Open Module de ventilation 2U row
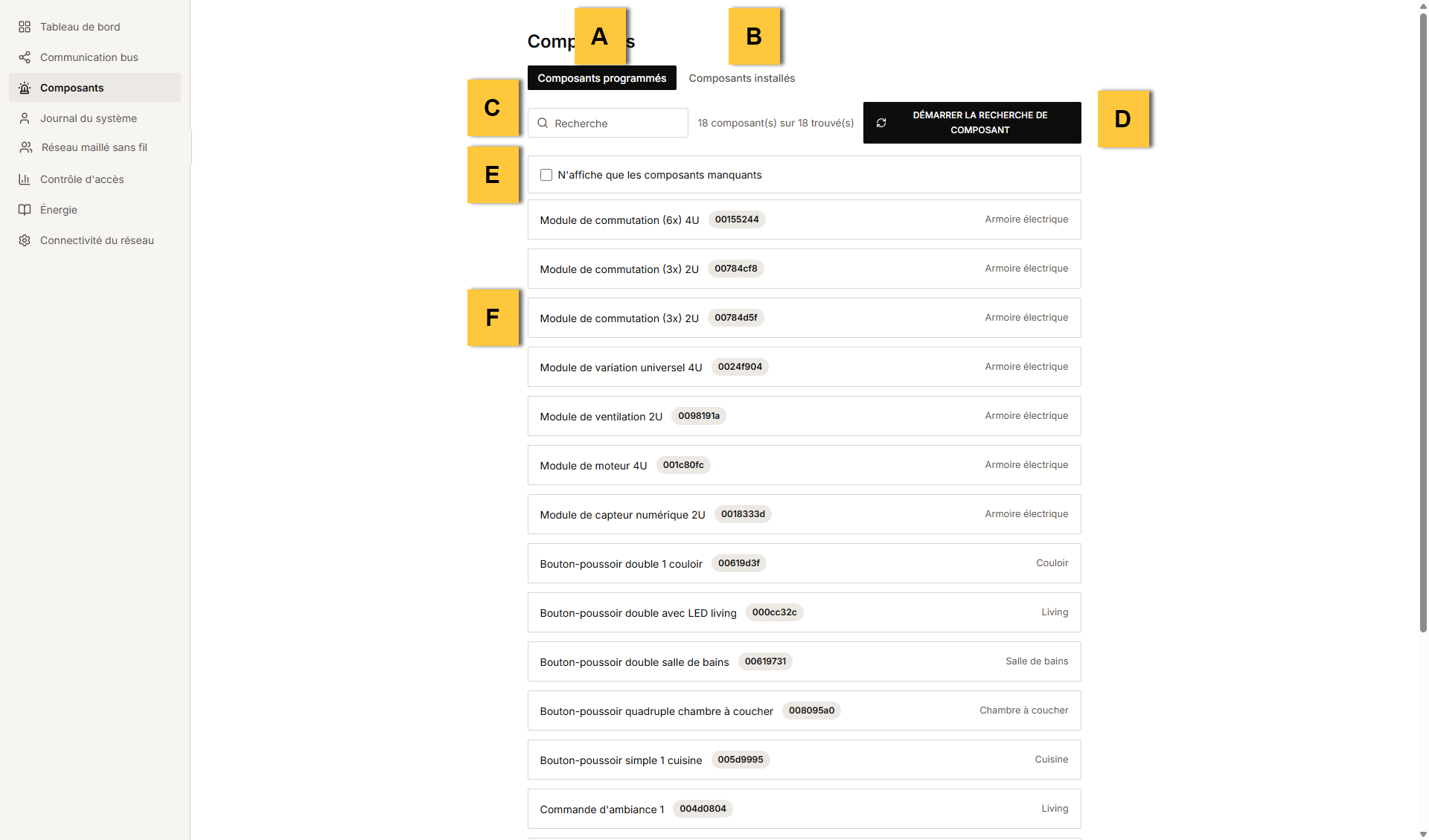1429x840 pixels. point(805,416)
